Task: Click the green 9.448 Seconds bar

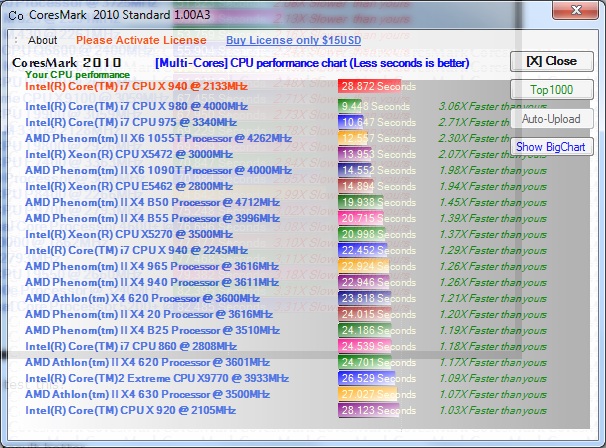Action: click(349, 106)
